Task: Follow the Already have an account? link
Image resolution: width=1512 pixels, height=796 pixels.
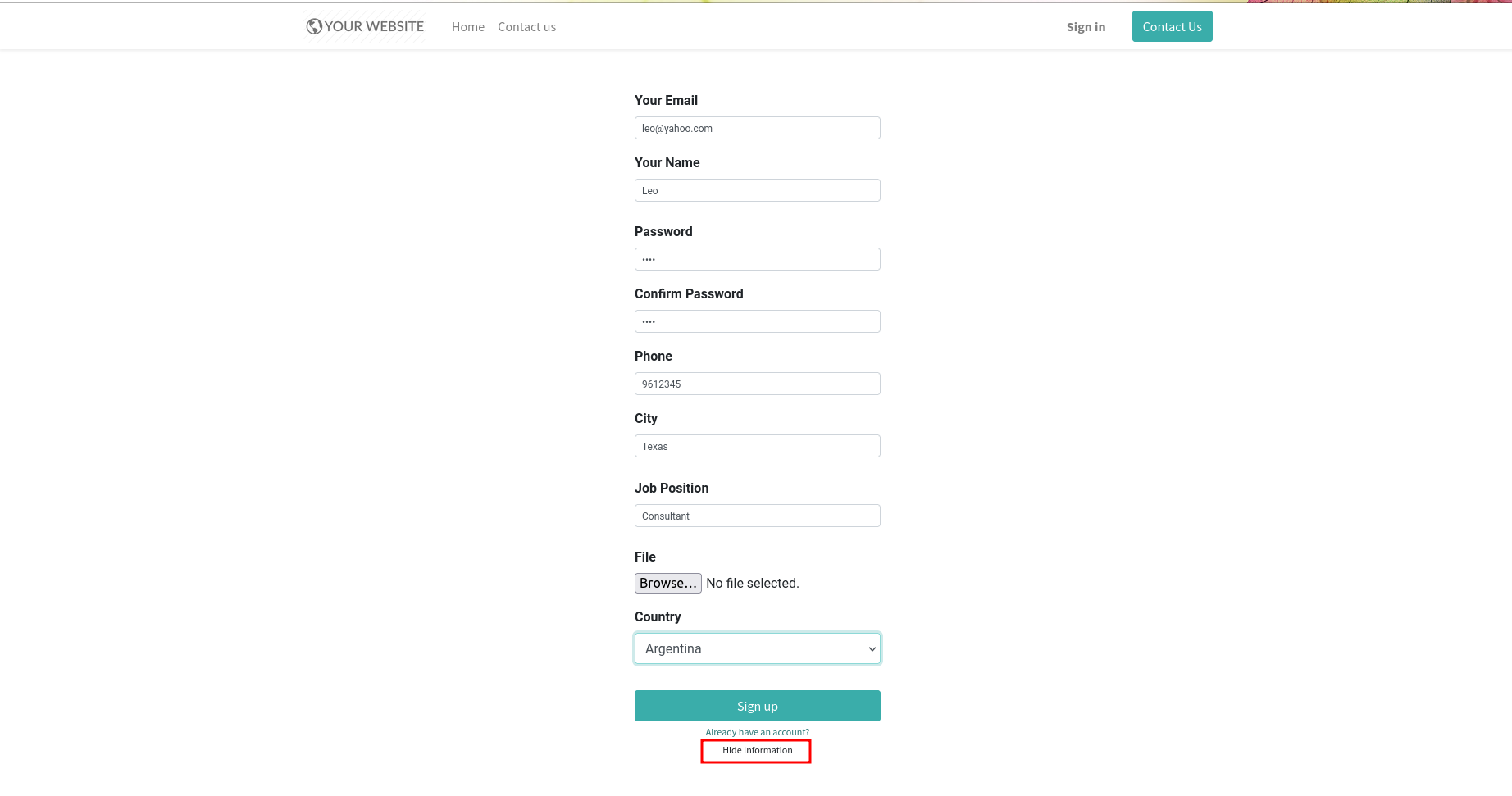Action: click(757, 732)
